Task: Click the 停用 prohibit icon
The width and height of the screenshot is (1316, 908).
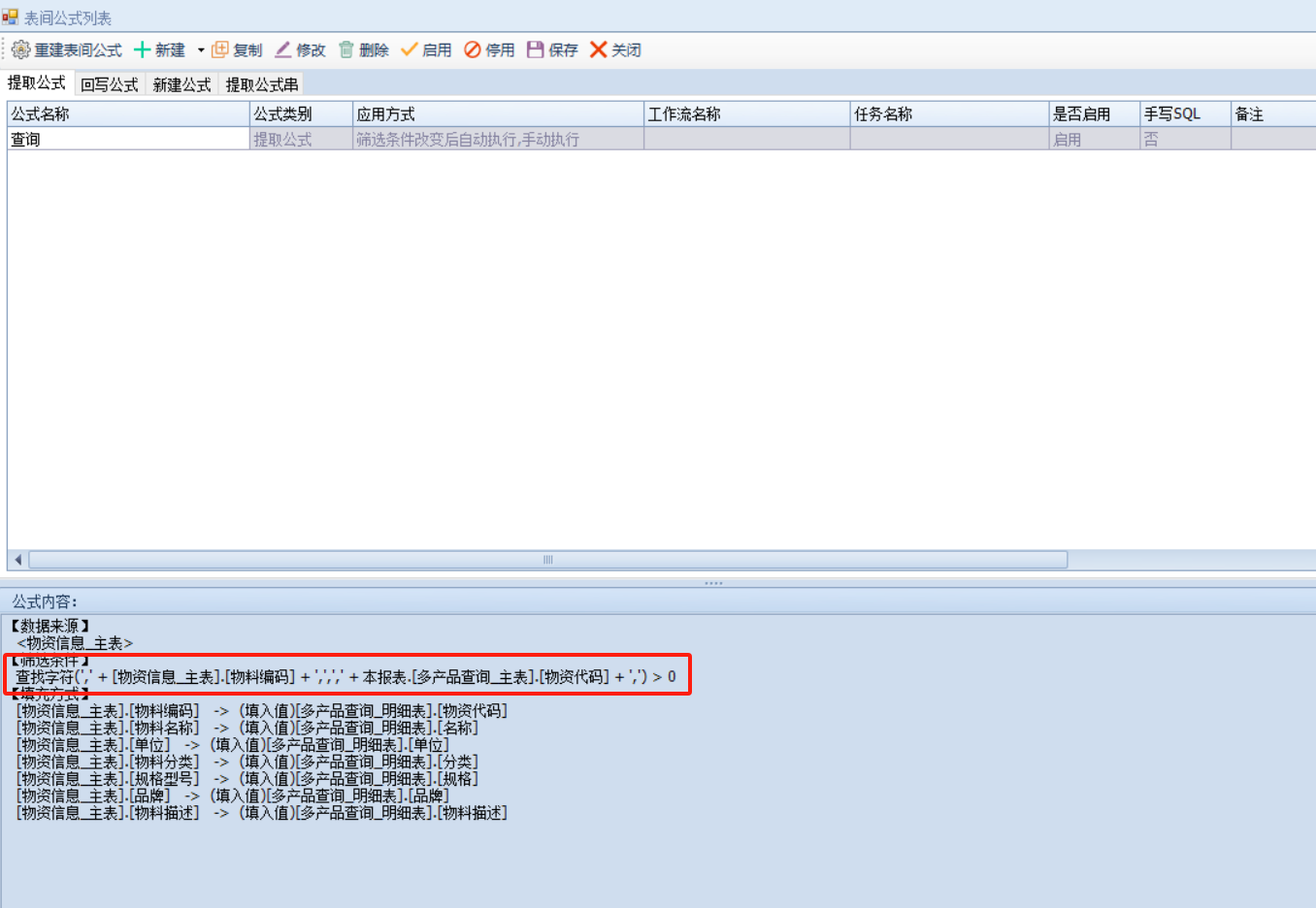Action: click(473, 49)
